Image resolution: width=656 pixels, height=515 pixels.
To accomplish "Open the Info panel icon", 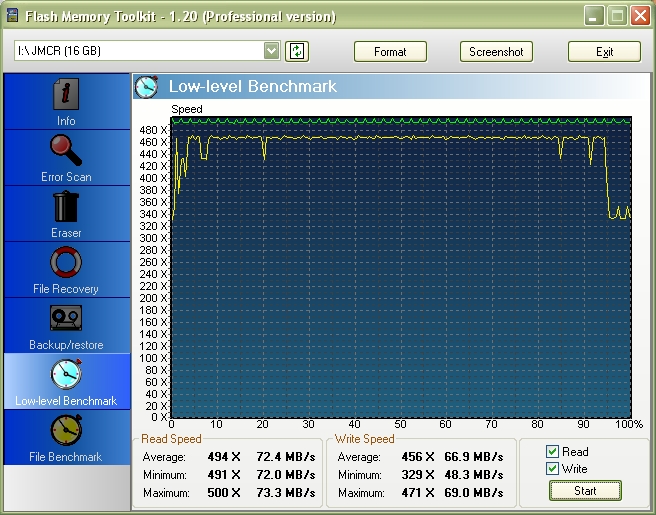I will [x=66, y=96].
